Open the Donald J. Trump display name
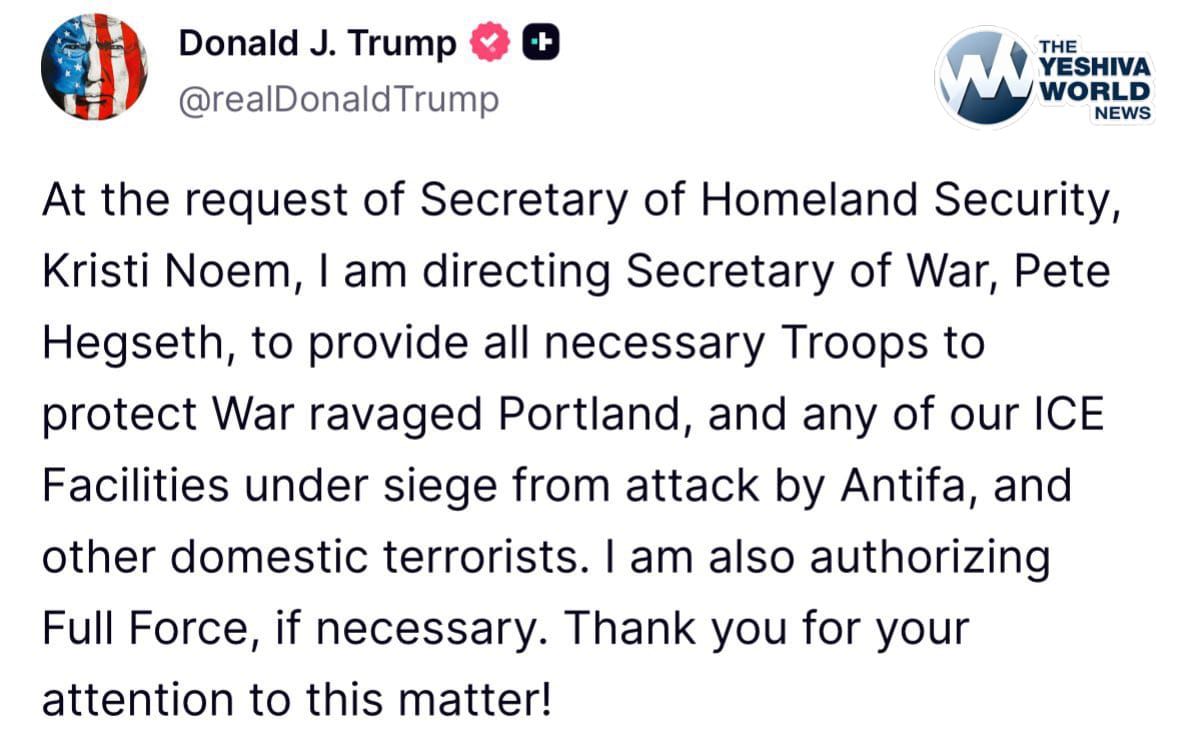The width and height of the screenshot is (1179, 750). 318,44
